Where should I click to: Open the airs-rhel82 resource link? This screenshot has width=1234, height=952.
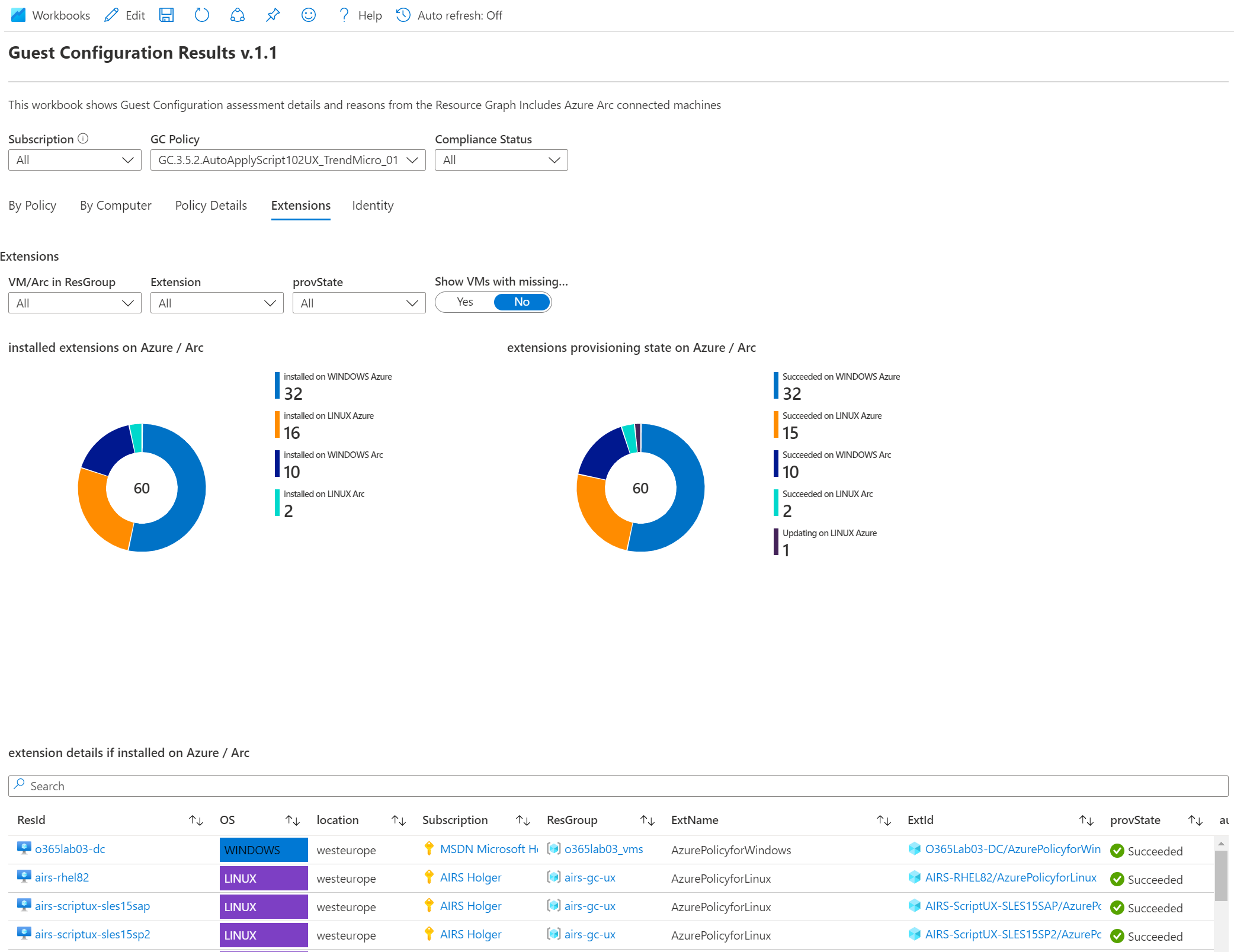click(x=62, y=877)
